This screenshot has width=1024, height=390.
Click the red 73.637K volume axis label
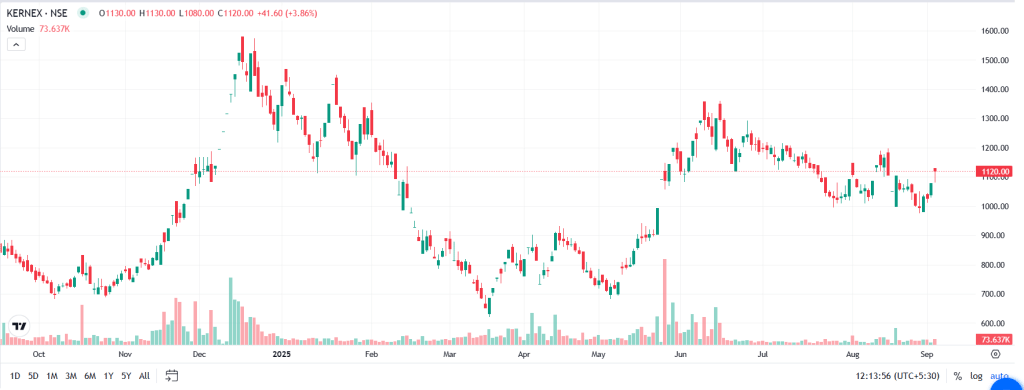(993, 340)
